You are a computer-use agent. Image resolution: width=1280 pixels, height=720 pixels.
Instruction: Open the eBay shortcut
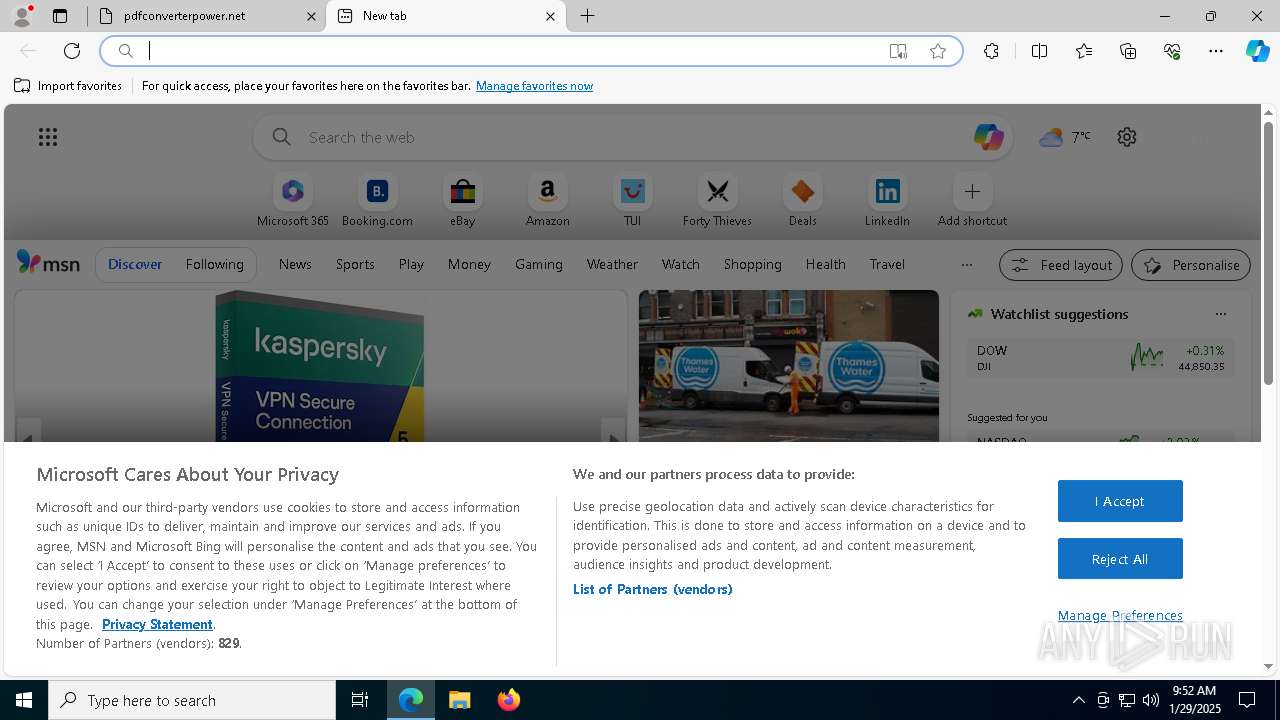[x=462, y=201]
